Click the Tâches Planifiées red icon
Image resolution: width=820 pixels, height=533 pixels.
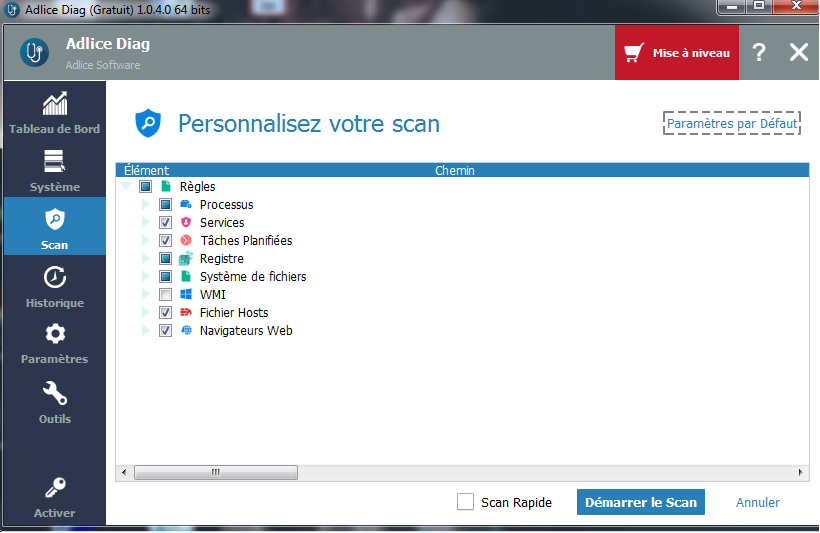(186, 241)
